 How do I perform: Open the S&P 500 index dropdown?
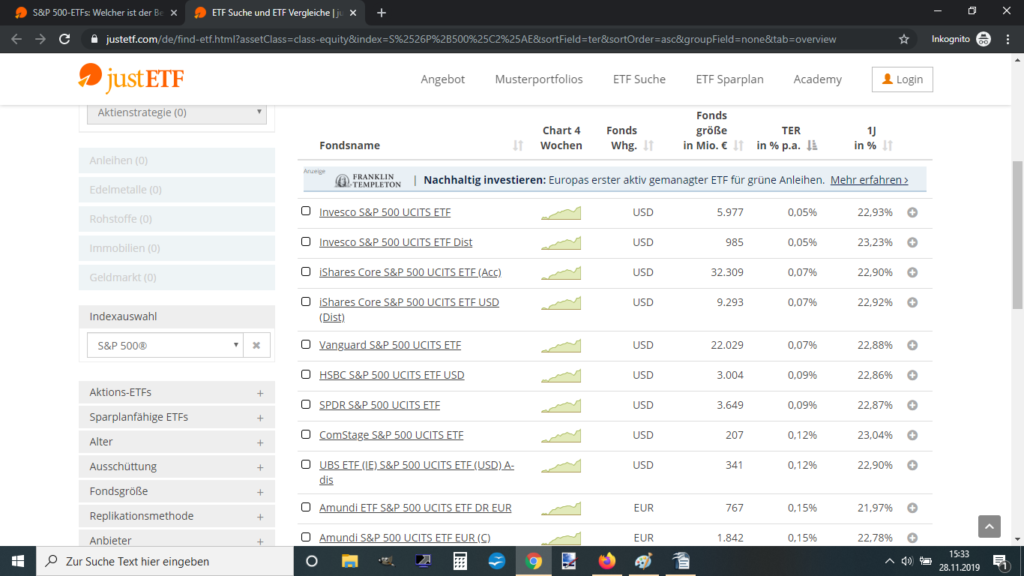165,345
